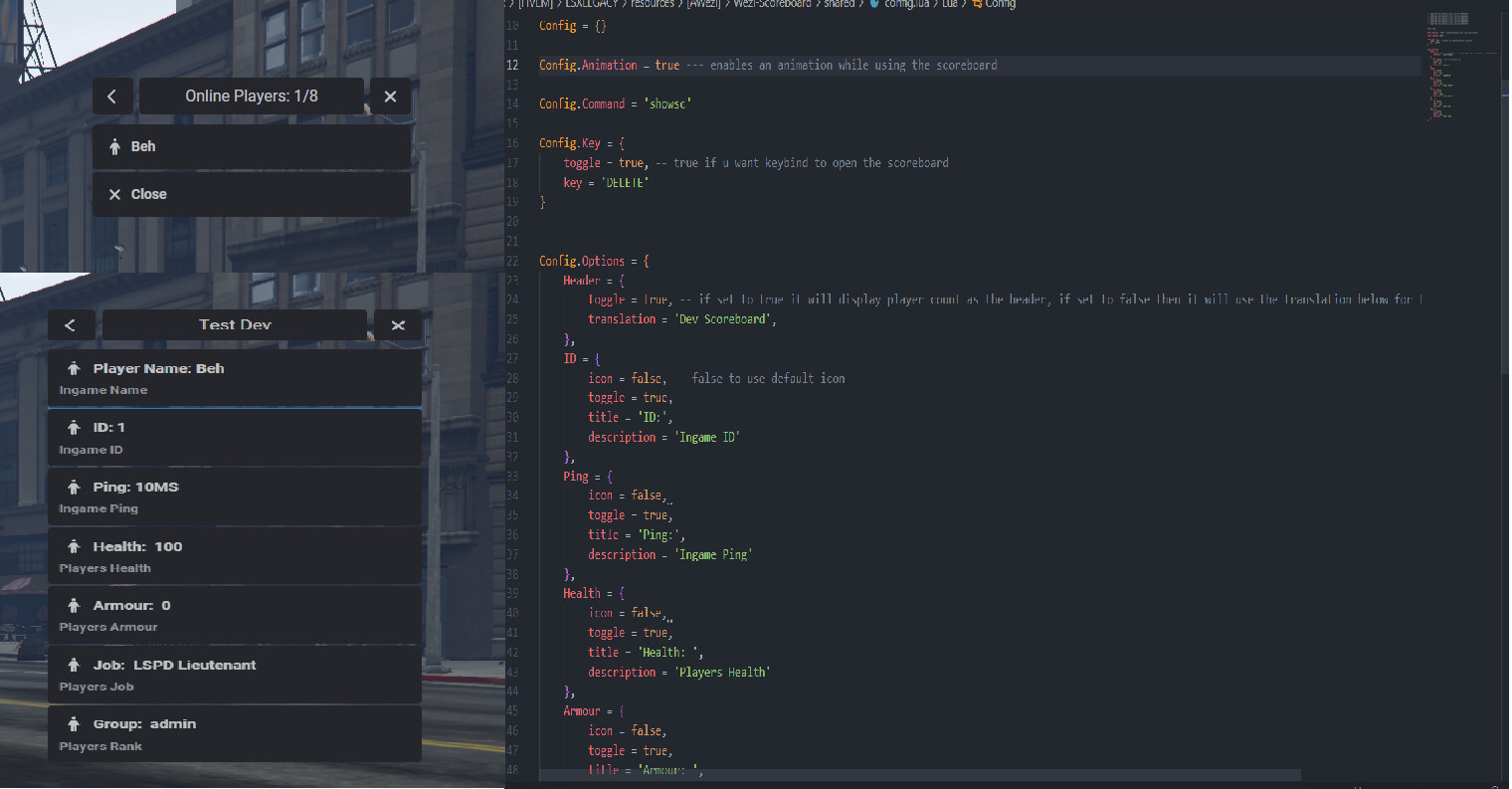Click line number 12 in the gutter
1512x789 pixels.
[x=513, y=66]
